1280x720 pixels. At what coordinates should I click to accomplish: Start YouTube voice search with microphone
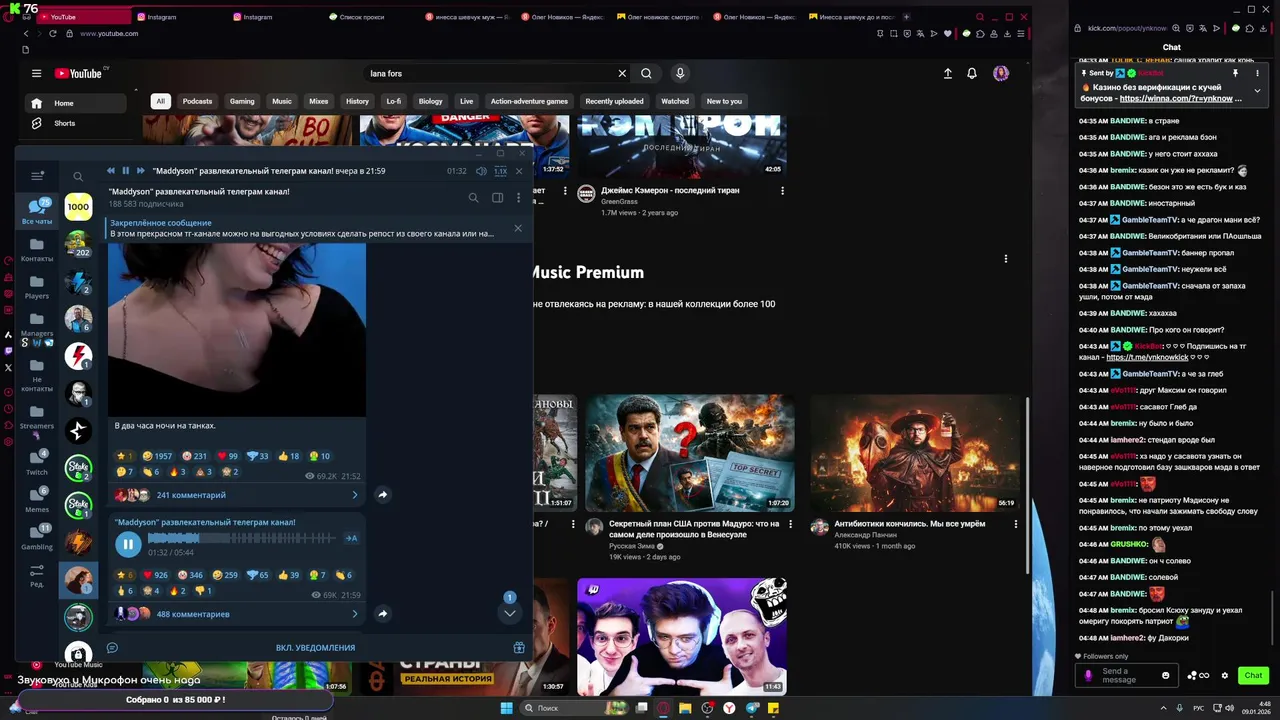click(680, 73)
